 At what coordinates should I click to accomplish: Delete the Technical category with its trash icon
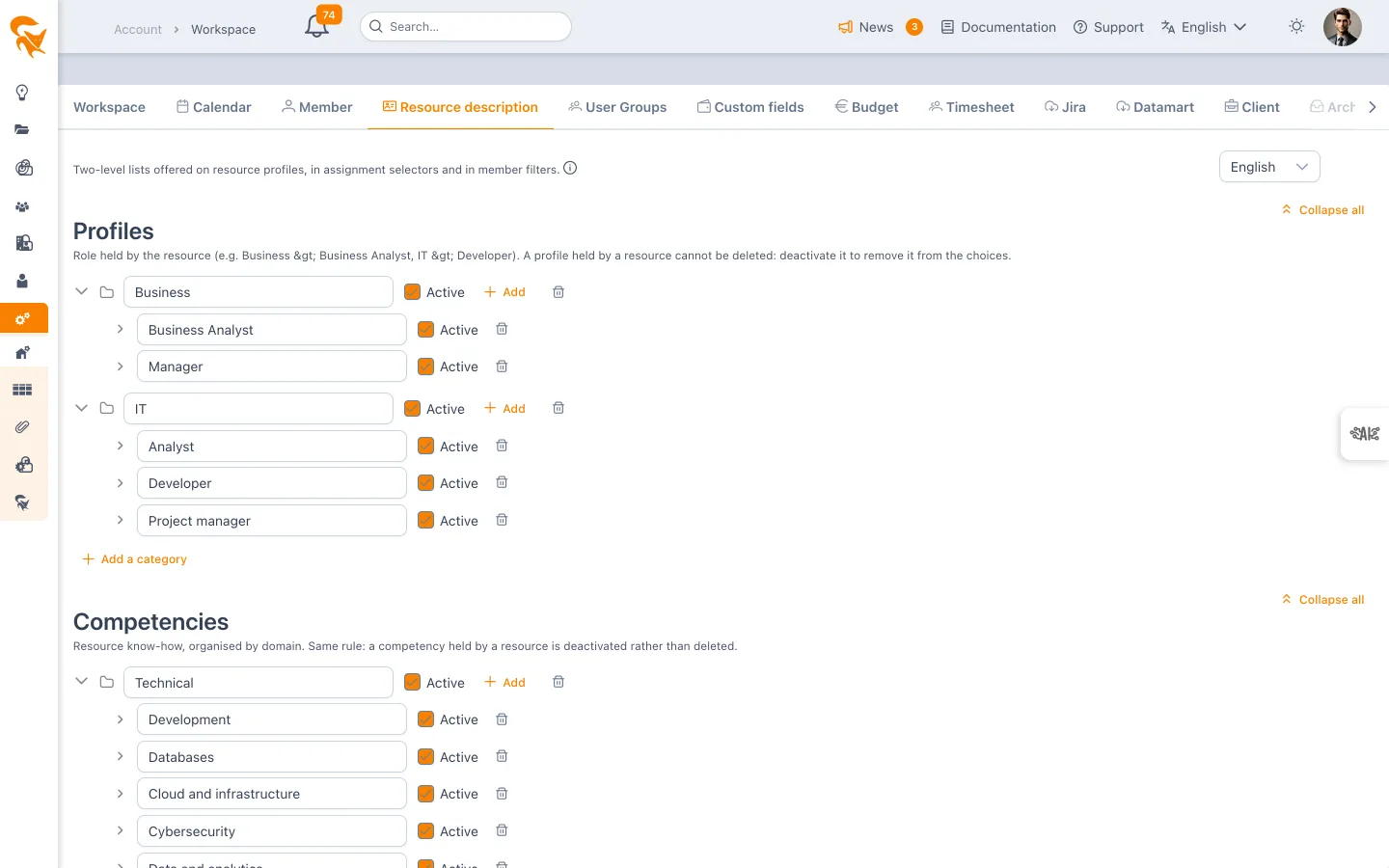pos(558,682)
